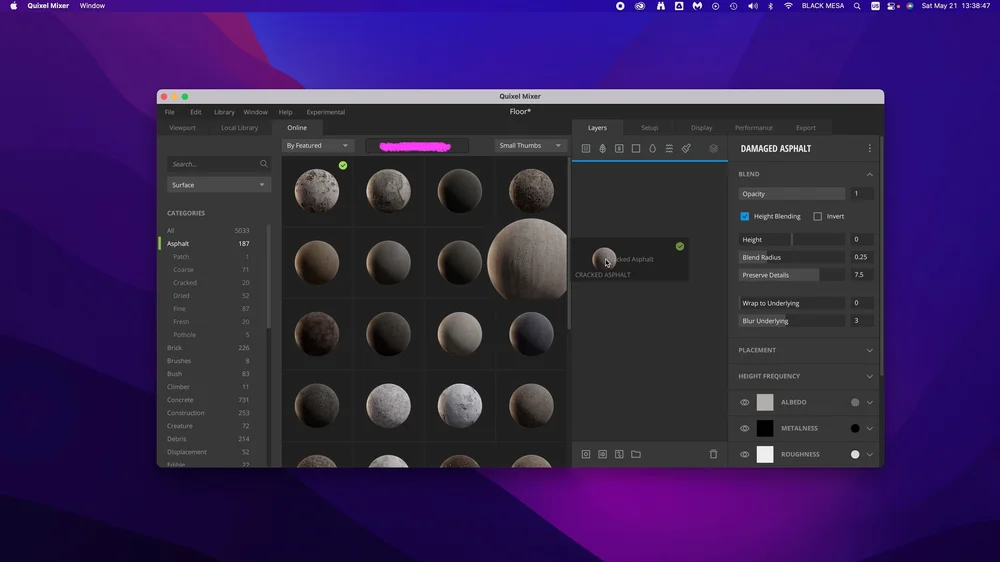Viewport: 1000px width, 562px height.
Task: Open the File menu
Action: (x=170, y=112)
